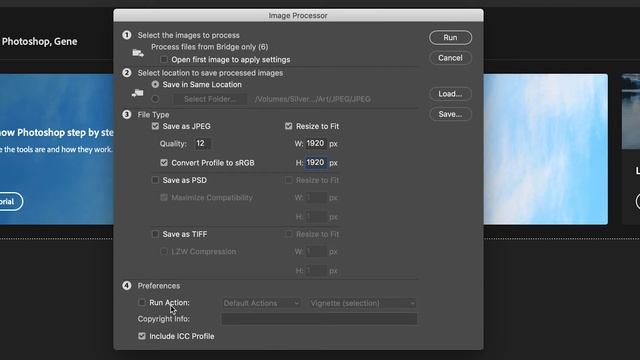Screen dimensions: 640x360
Task: Select the Save in Same Location radio button
Action: click(155, 84)
